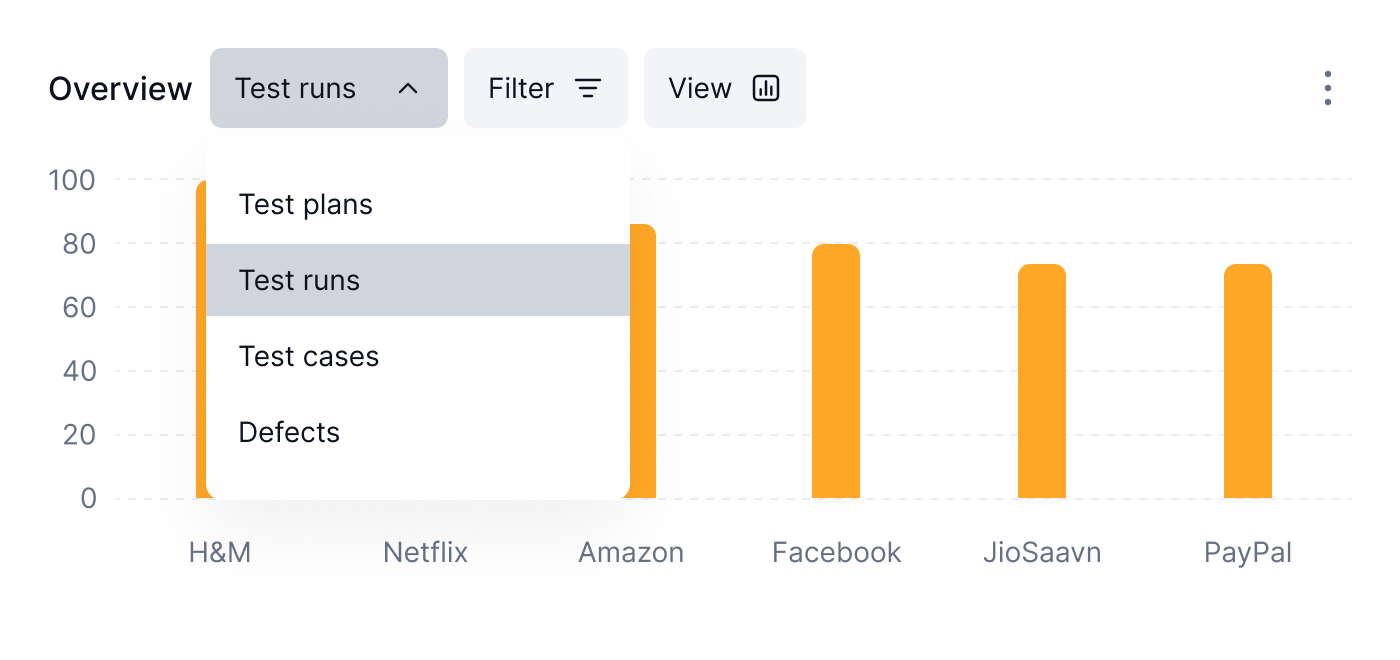Click the bar chart view icon
The width and height of the screenshot is (1400, 660).
point(766,88)
